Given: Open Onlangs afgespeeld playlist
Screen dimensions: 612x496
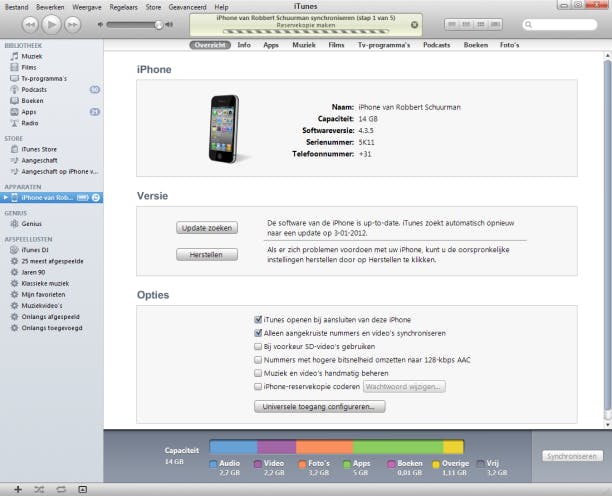Looking at the screenshot, I should [x=52, y=316].
